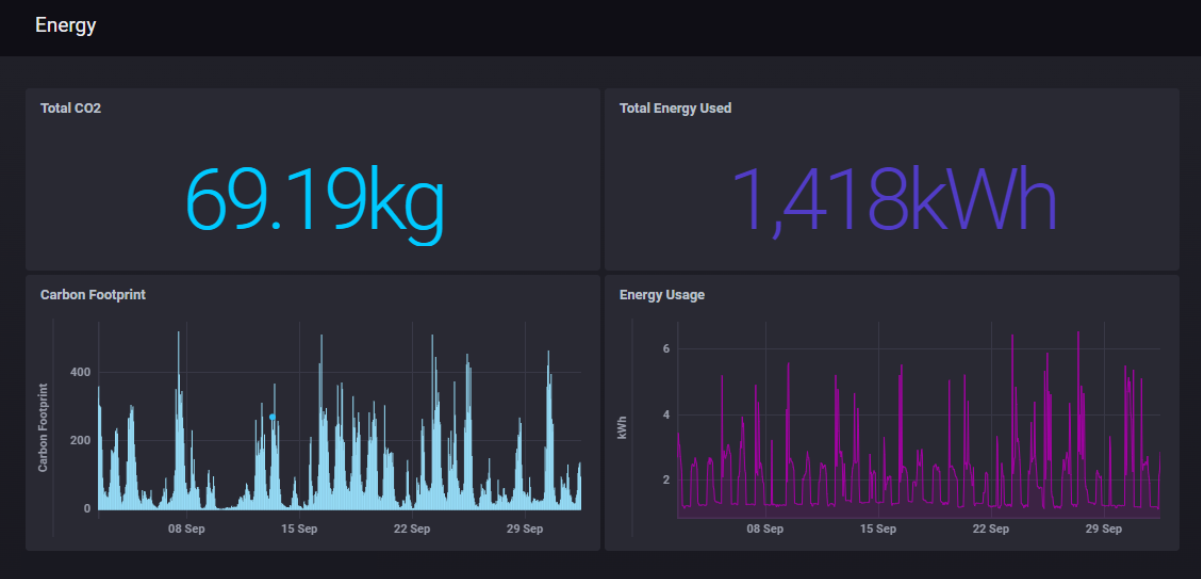Click the 22 Sep label on Carbon Footprint chart

tap(412, 529)
